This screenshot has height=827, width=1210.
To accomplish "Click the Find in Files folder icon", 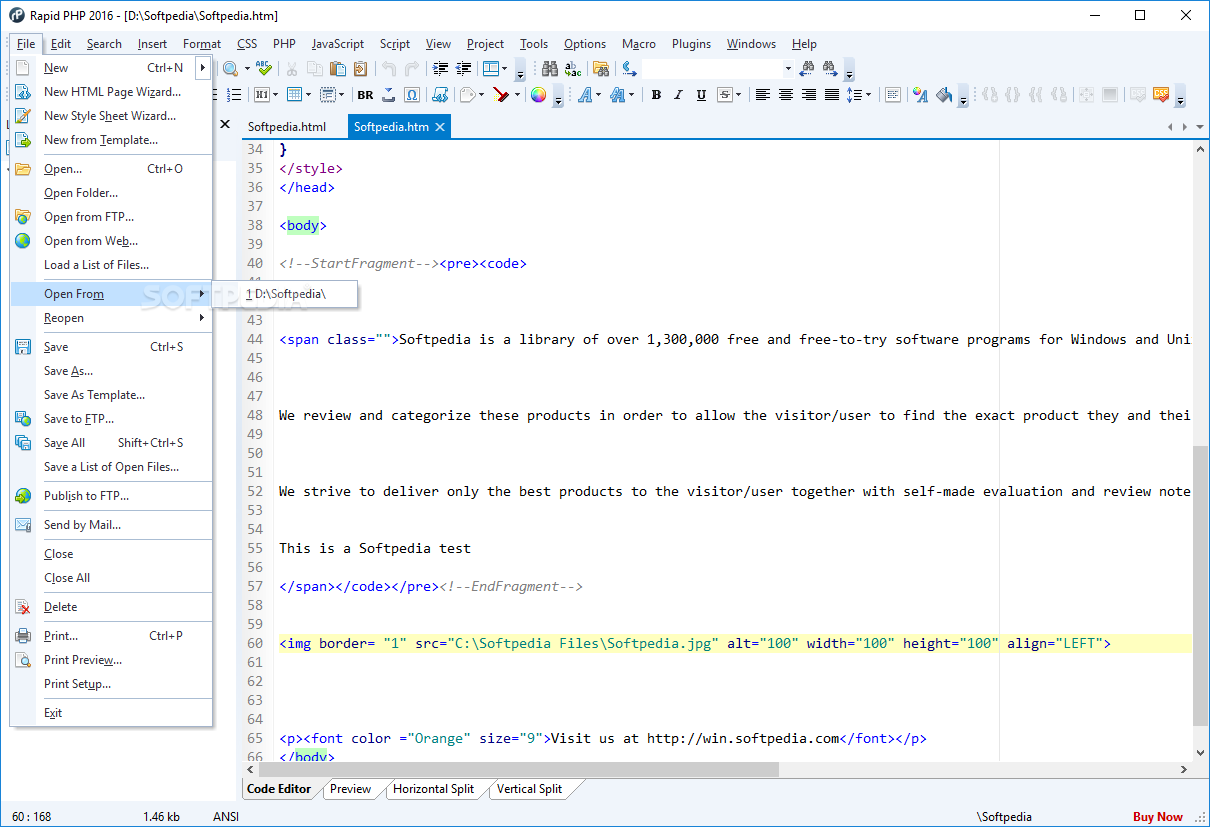I will point(601,69).
